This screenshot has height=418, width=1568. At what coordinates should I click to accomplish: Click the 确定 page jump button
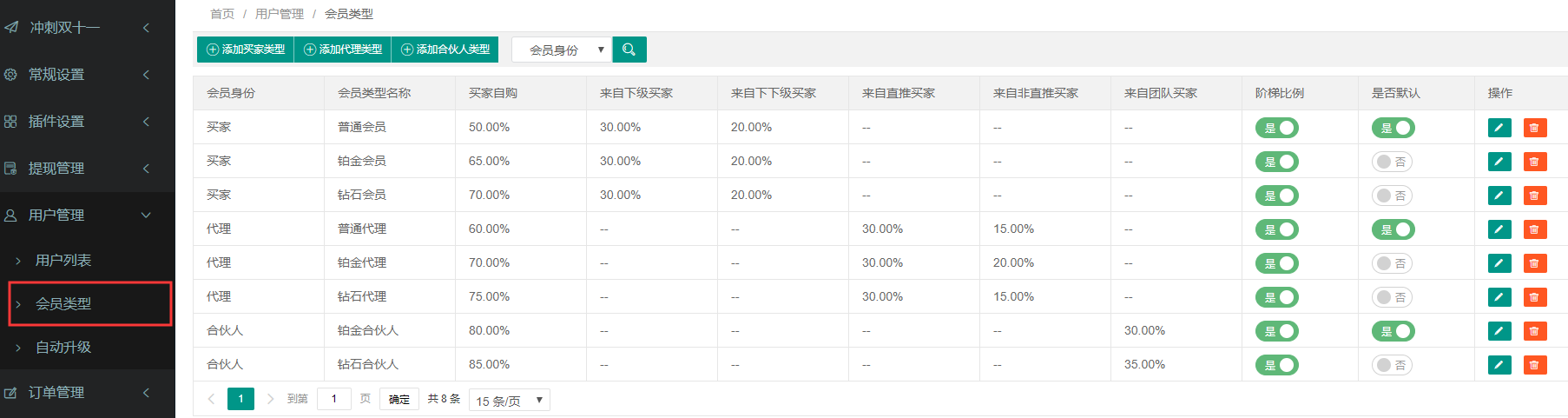tap(399, 399)
